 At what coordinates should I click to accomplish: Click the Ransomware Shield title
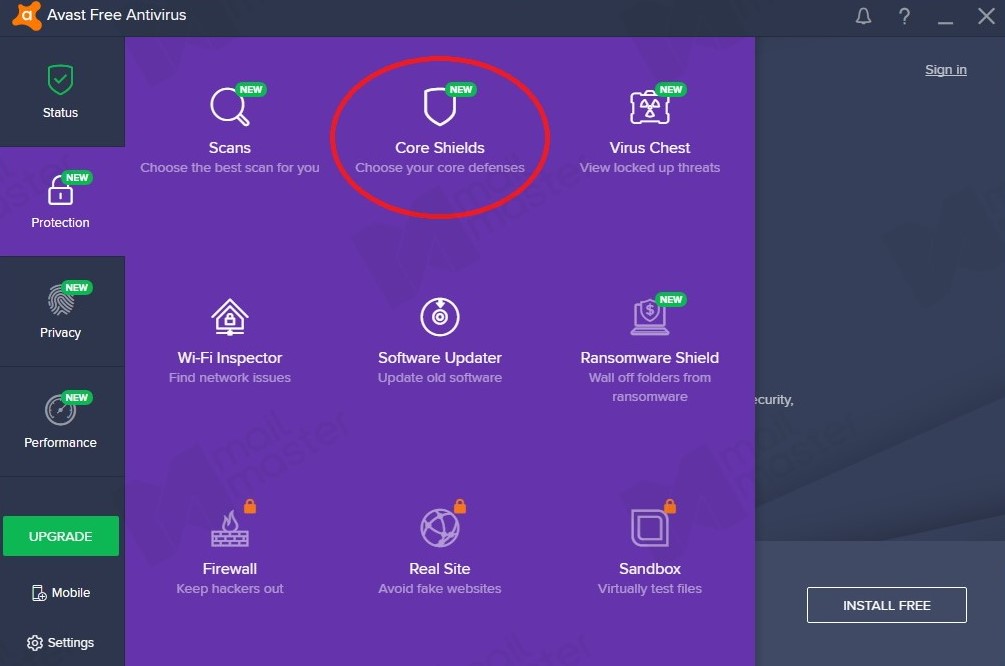(649, 358)
